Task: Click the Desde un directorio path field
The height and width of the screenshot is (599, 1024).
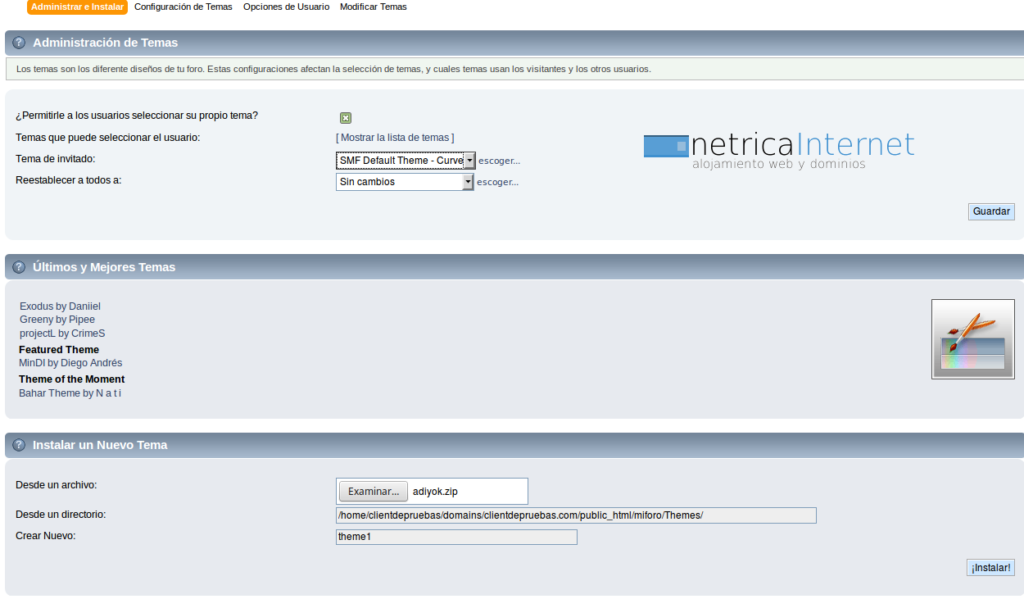Action: pos(576,515)
